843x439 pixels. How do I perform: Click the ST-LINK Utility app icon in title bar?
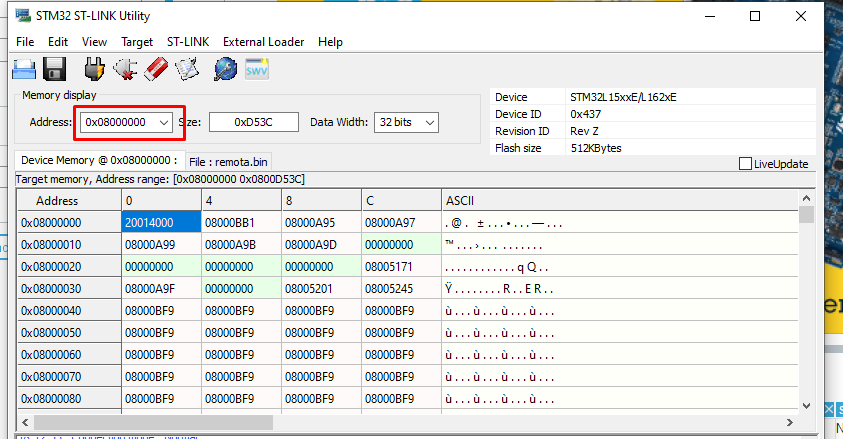point(23,16)
